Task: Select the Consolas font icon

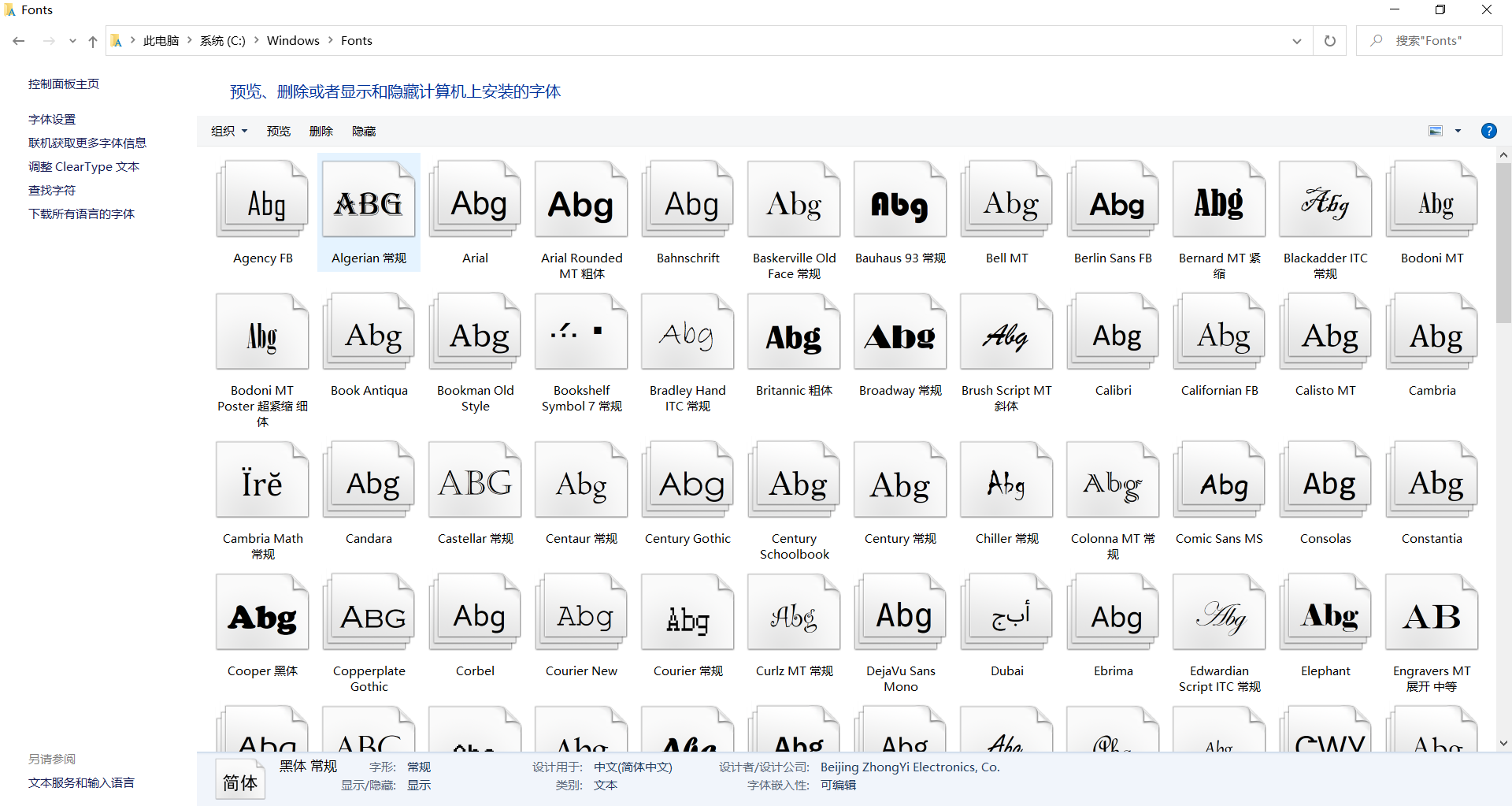Action: [1325, 480]
